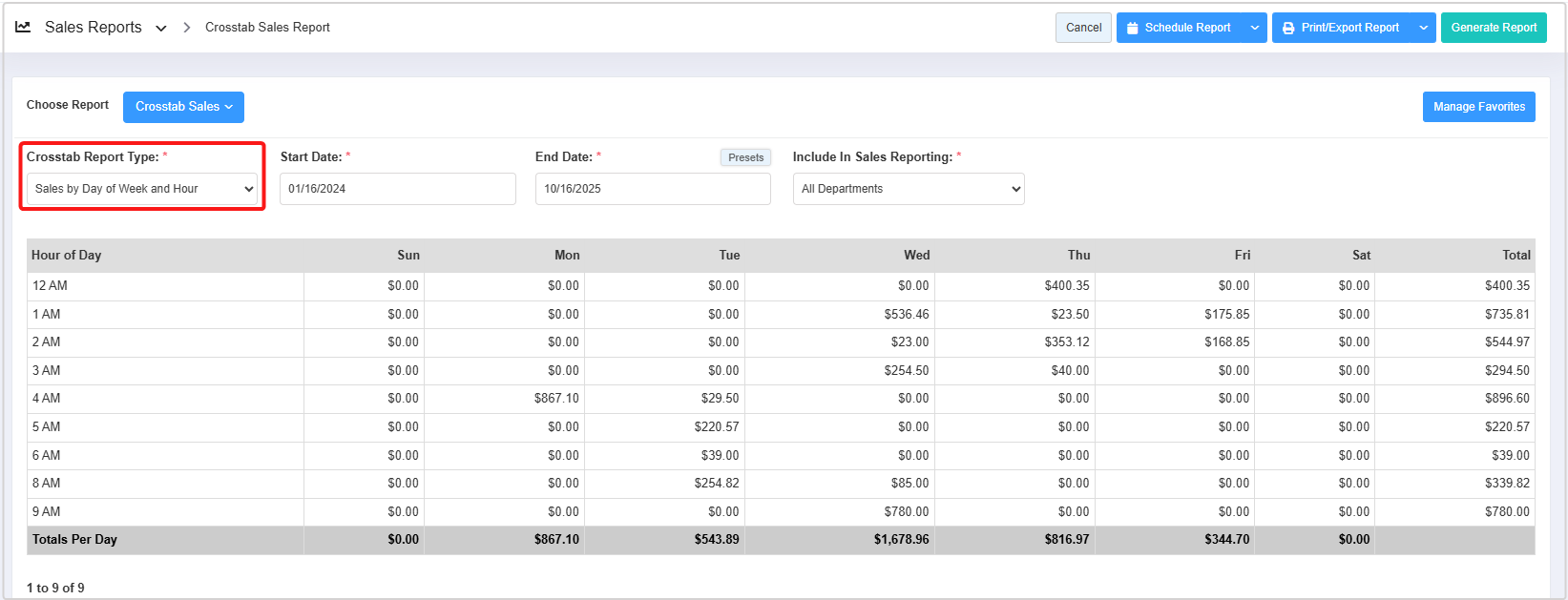Click the 12 AM row label
The width and height of the screenshot is (1568, 600).
click(50, 286)
